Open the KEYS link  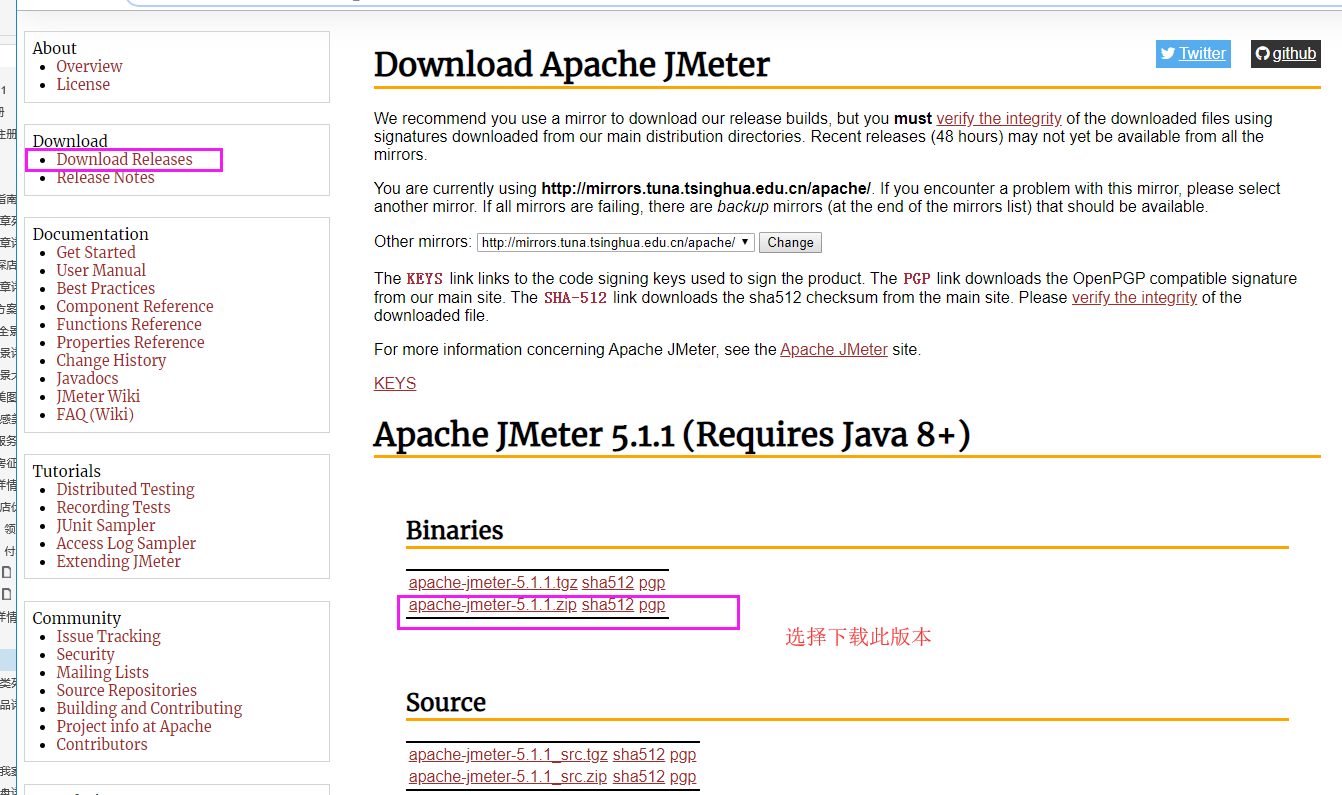point(395,383)
